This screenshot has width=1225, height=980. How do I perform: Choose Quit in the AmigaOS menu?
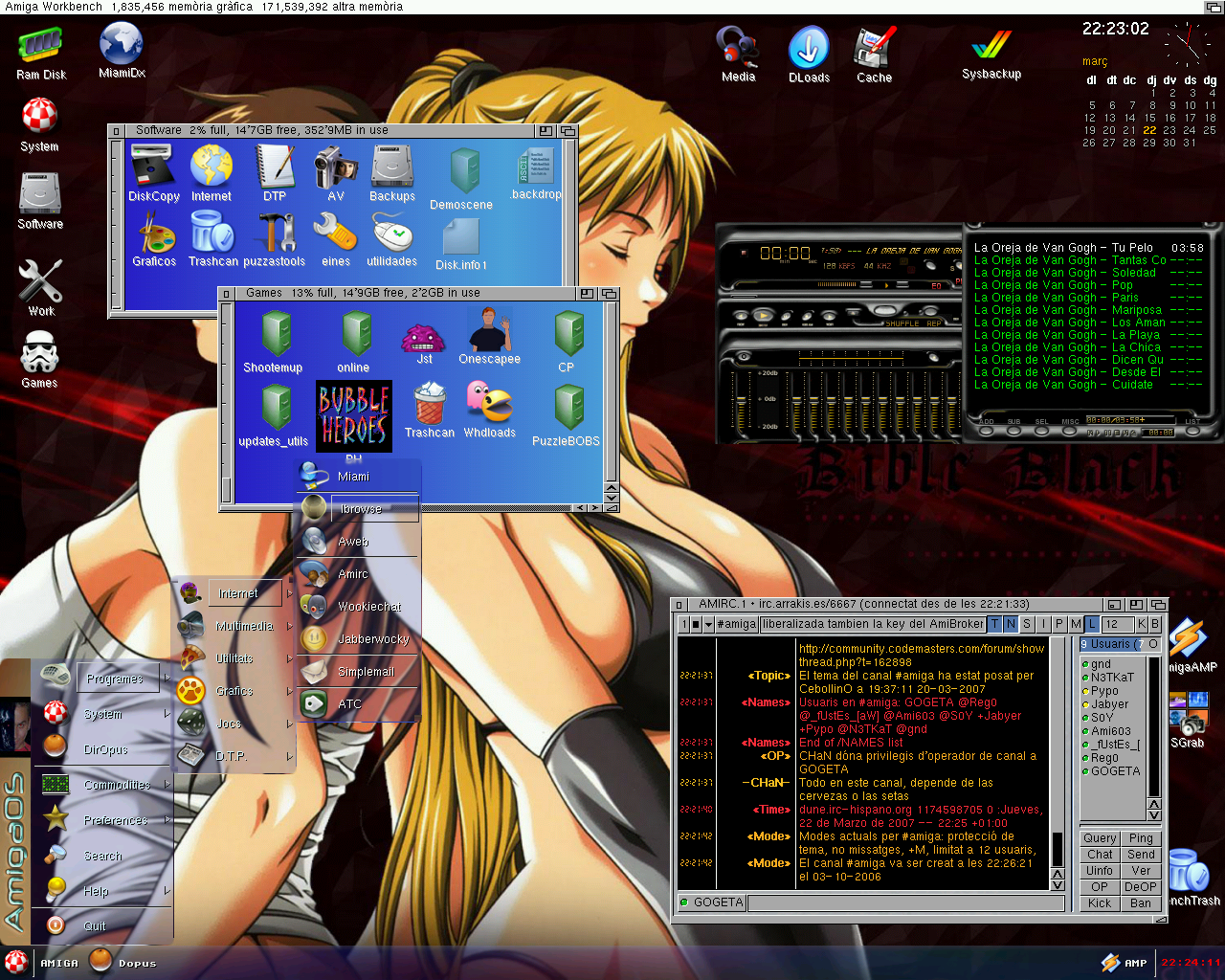click(x=95, y=925)
